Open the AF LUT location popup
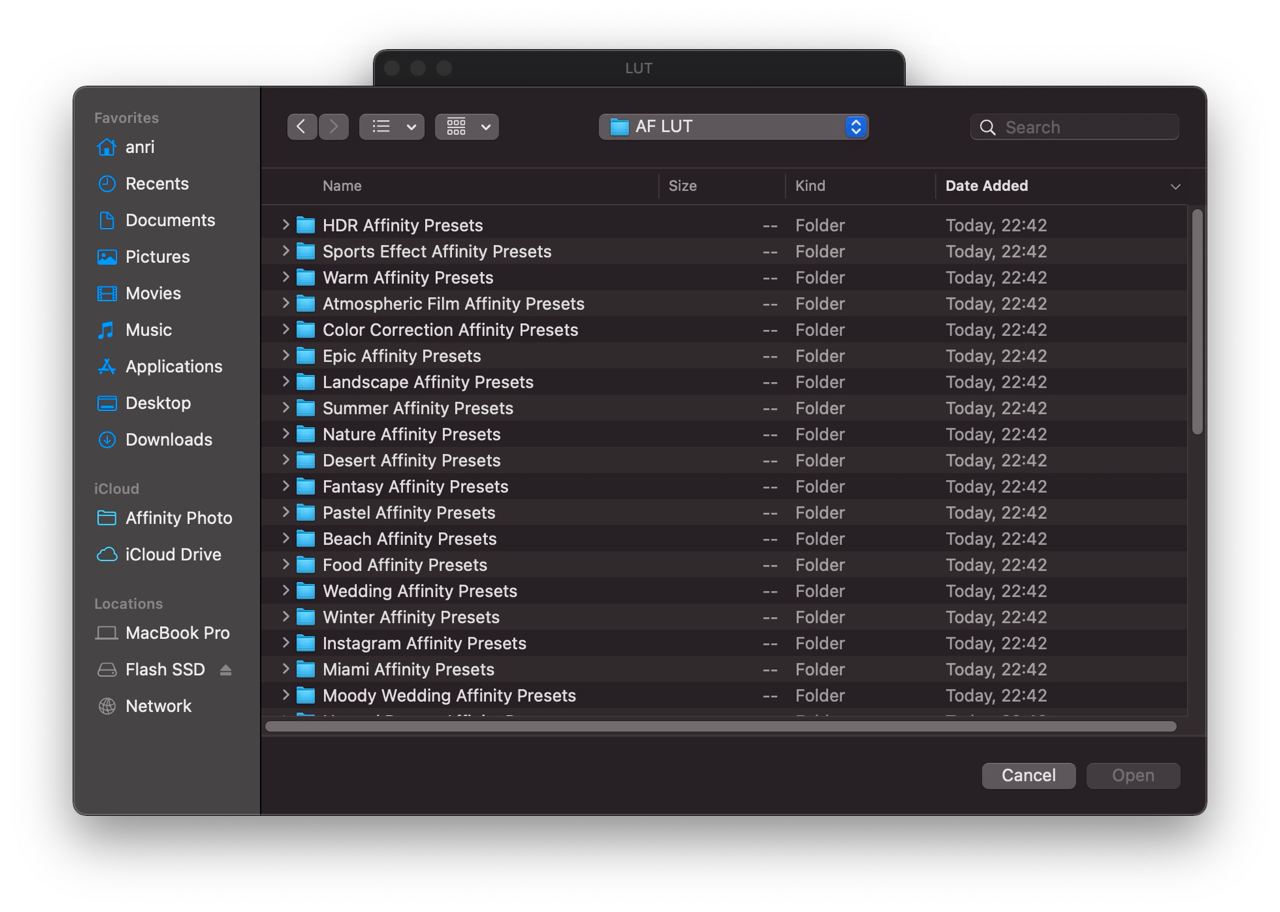The image size is (1280, 912). pos(734,127)
